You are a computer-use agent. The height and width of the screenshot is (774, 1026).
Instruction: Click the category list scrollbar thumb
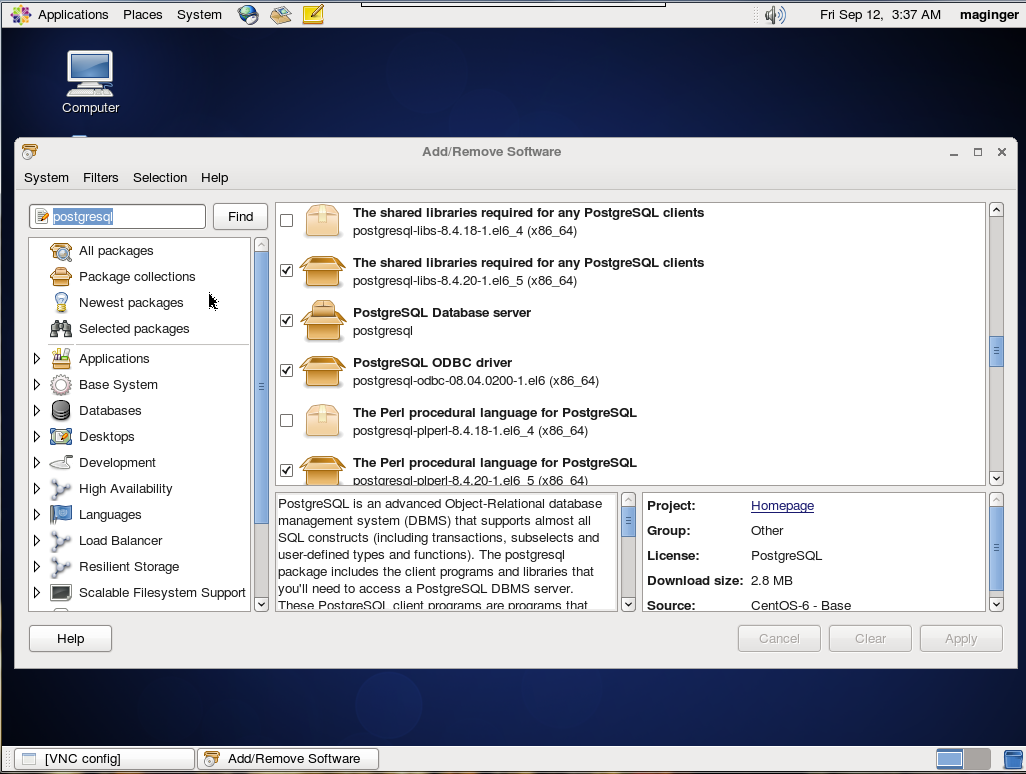(261, 387)
